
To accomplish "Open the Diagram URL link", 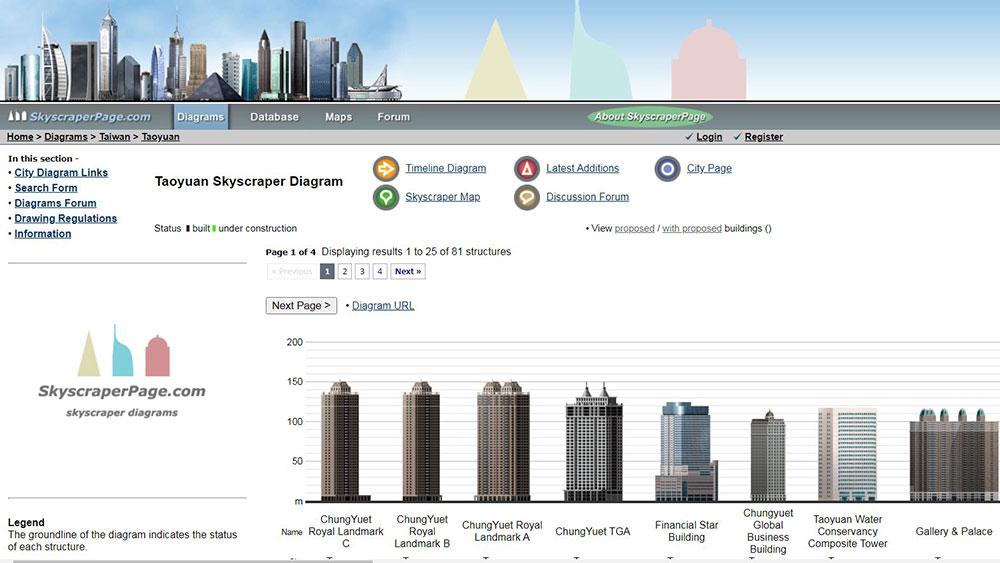I will 383,305.
